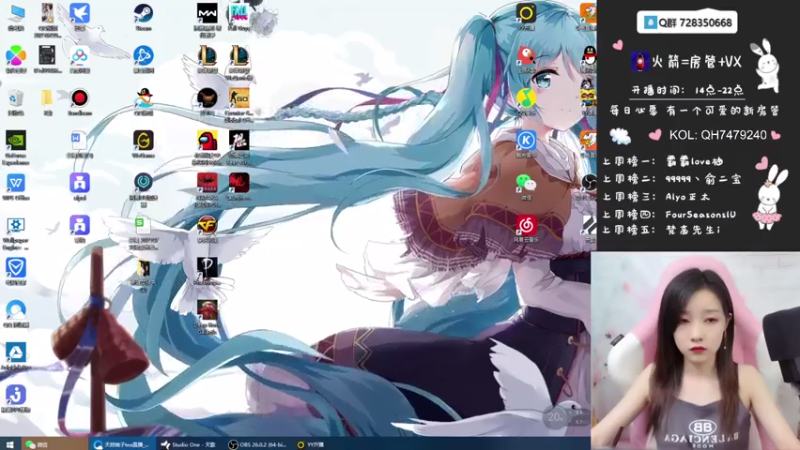Open the YY yellow ring desktop icon
The width and height of the screenshot is (800, 450).
(x=526, y=14)
